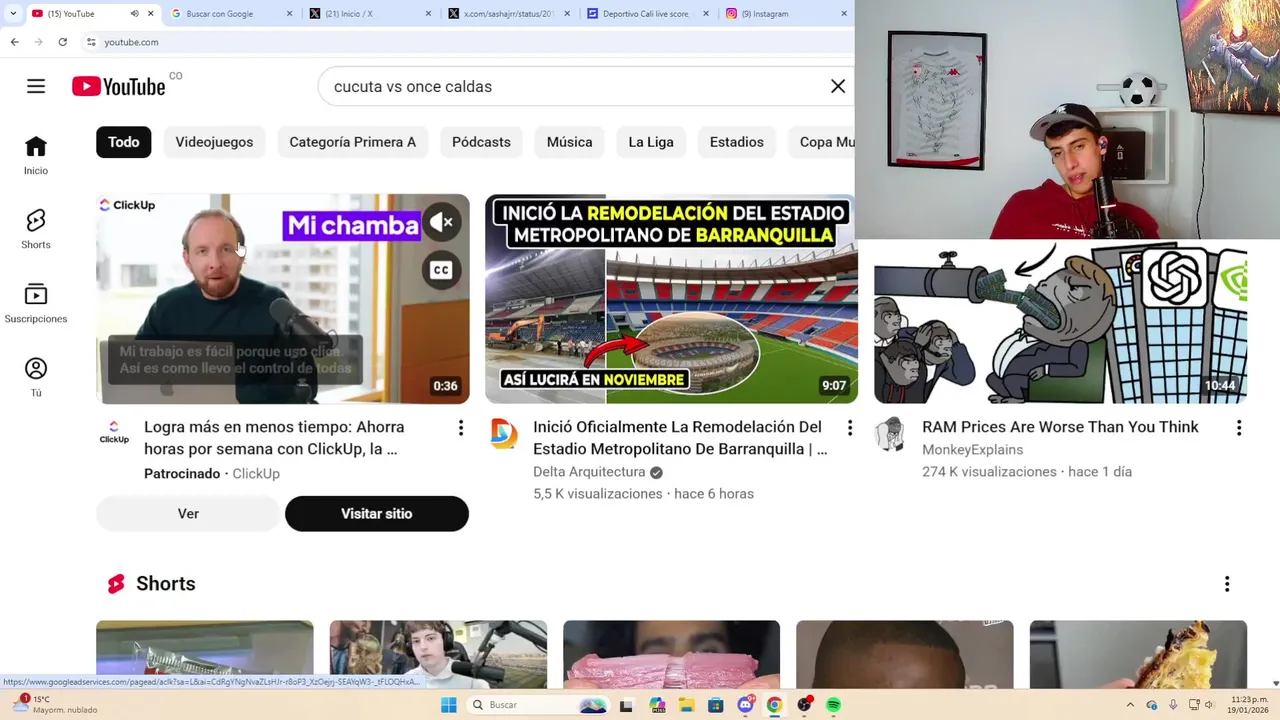Open RAM Prices Are Worse title
1280x720 pixels.
pyautogui.click(x=1060, y=427)
